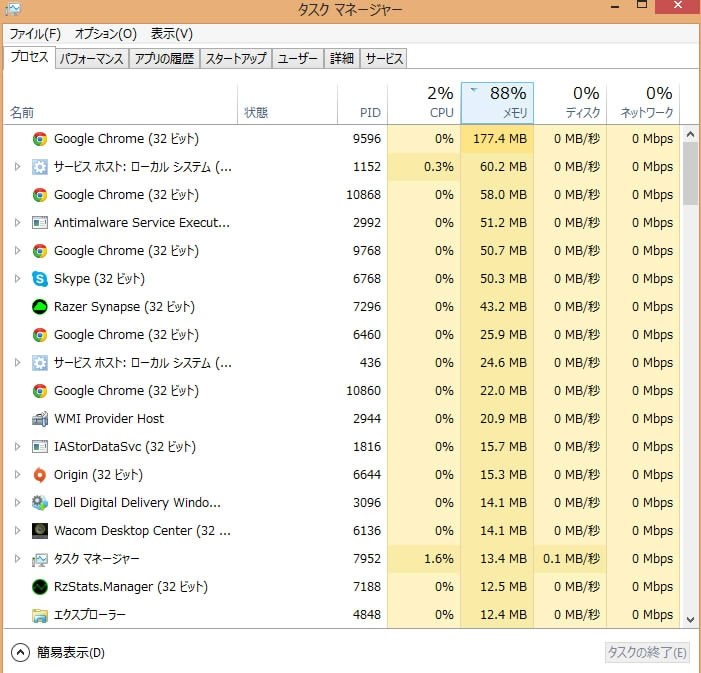This screenshot has width=701, height=673.
Task: Click the 0.1 MB/秒 disk value
Action: point(571,559)
